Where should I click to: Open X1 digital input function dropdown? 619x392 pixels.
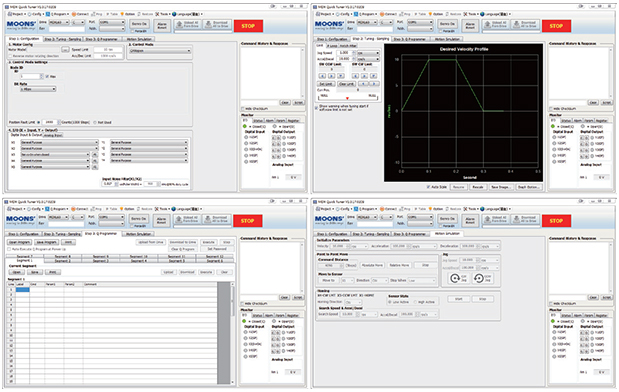tap(59, 143)
